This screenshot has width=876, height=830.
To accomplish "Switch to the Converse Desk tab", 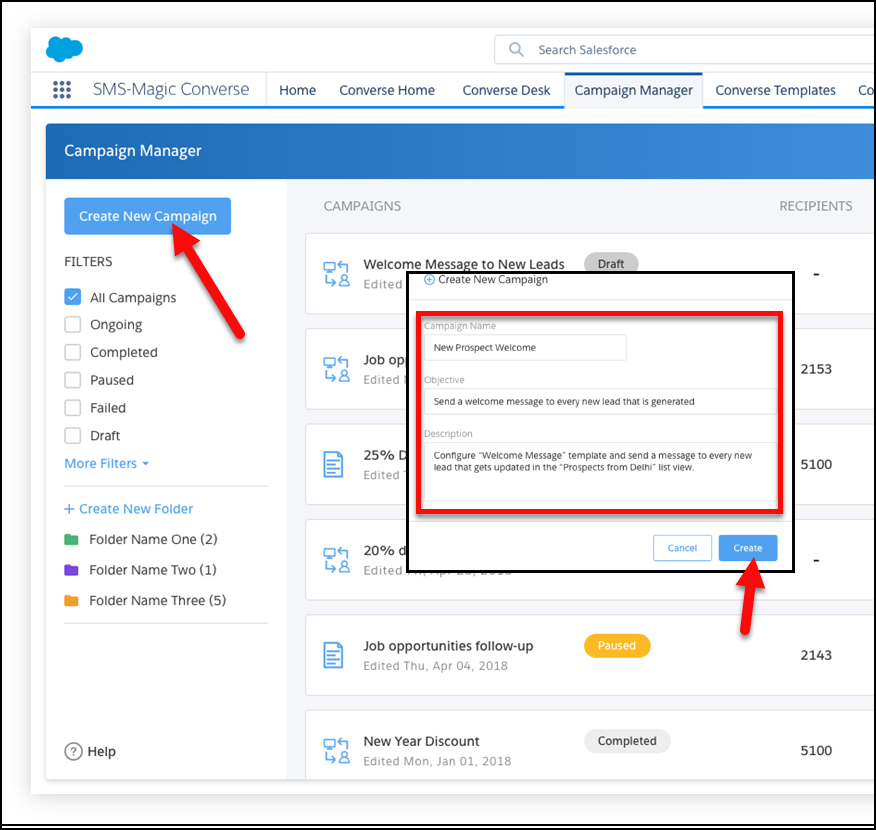I will tap(506, 90).
